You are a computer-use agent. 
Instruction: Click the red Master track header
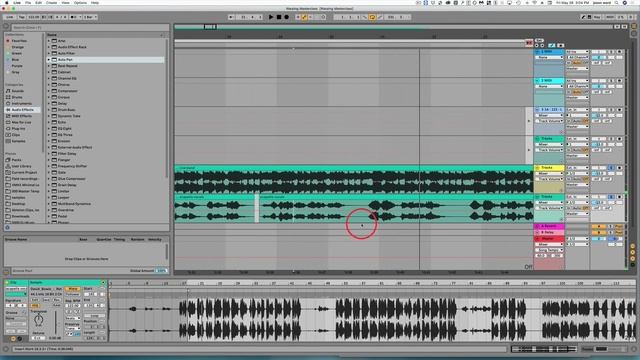point(549,238)
